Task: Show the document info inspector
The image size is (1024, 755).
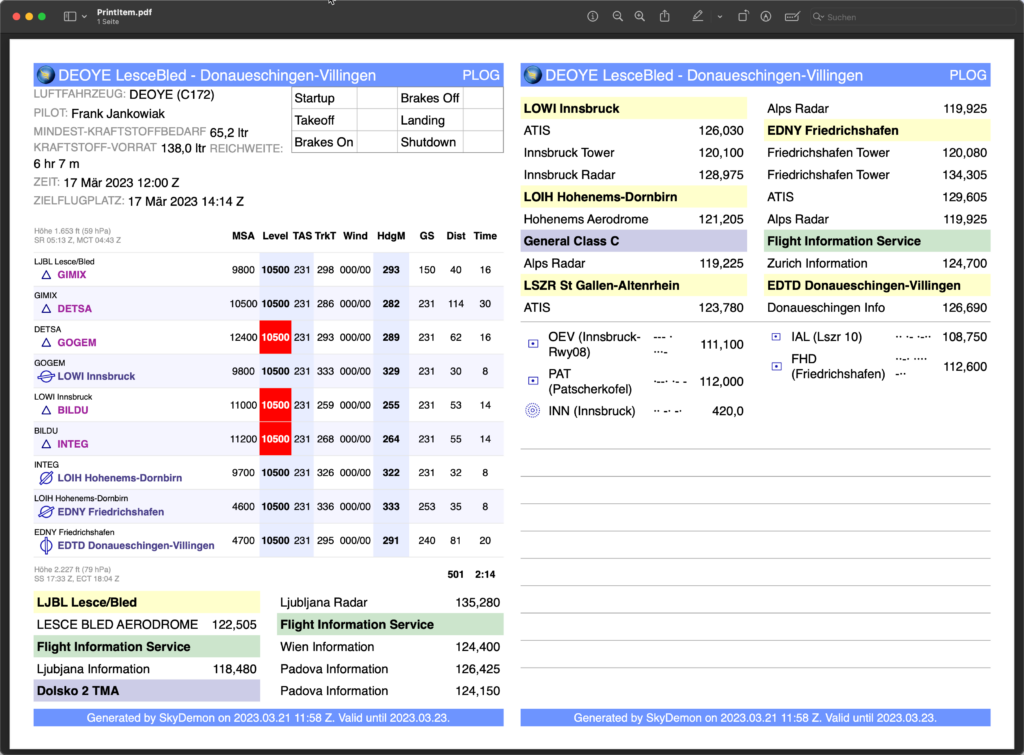Action: tap(592, 16)
